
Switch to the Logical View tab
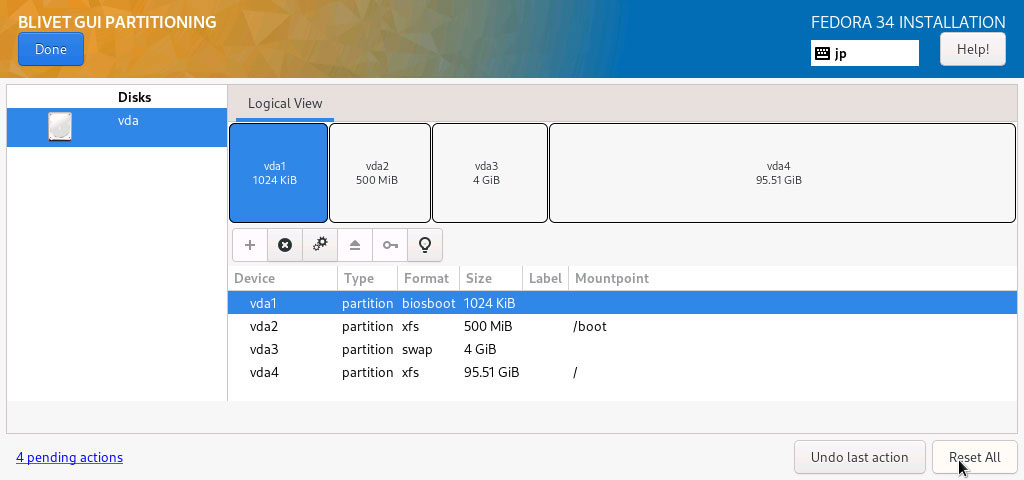285,103
